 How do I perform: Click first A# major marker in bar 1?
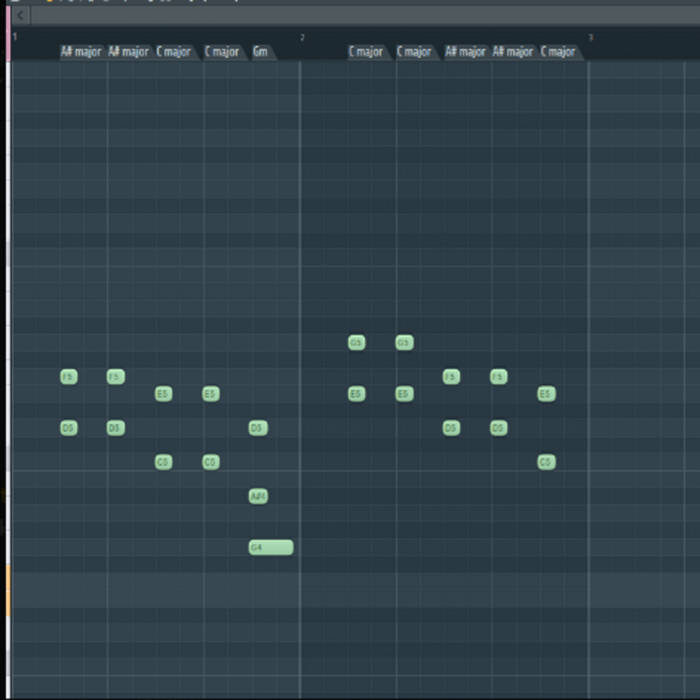[81, 51]
